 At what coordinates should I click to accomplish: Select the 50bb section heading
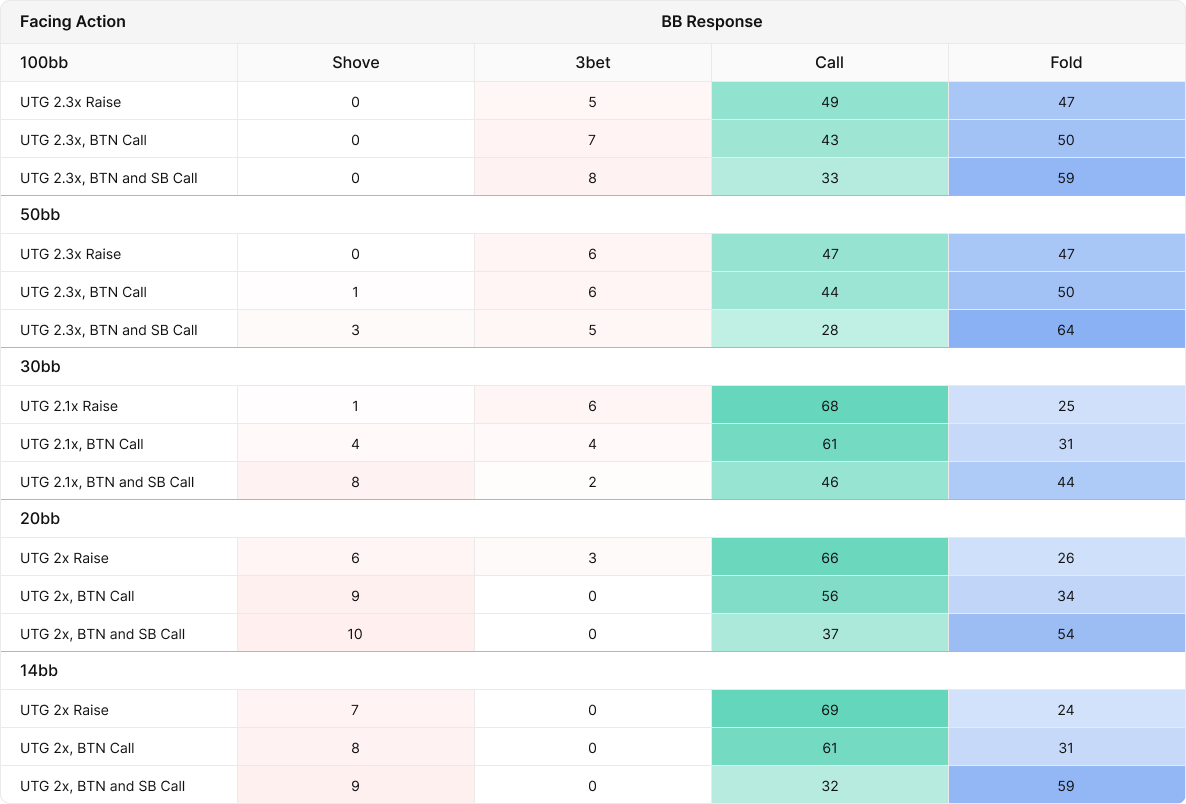click(41, 214)
